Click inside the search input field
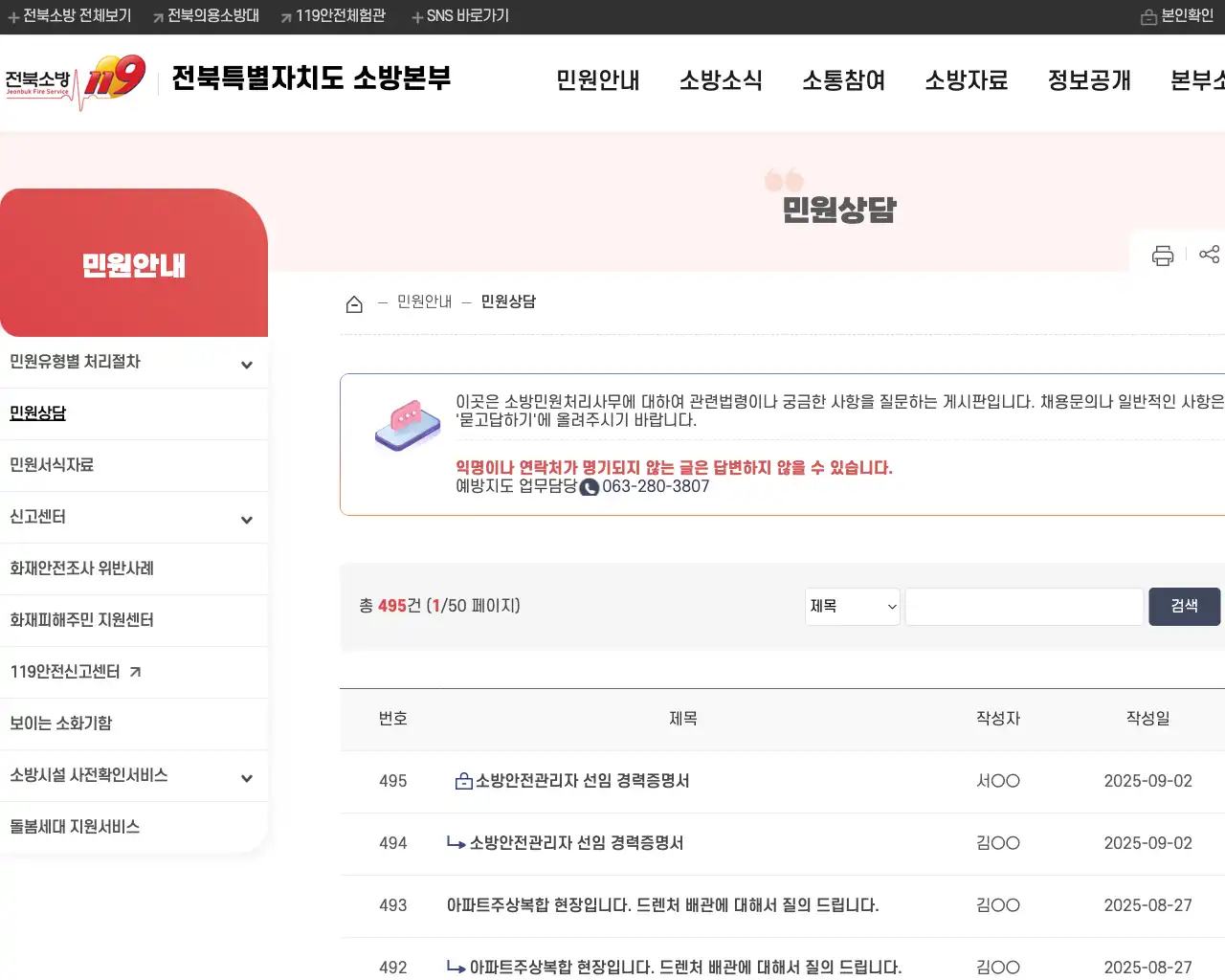This screenshot has height=980, width=1225. click(1022, 606)
